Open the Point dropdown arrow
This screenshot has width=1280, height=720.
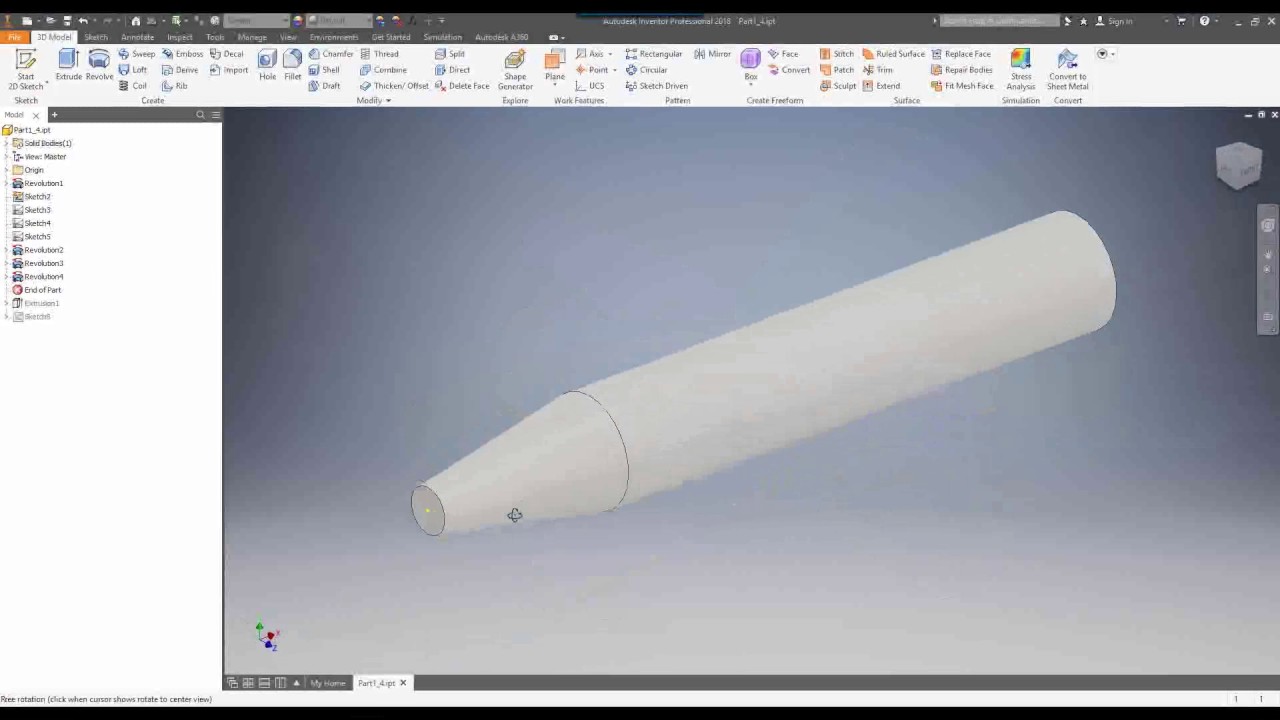coord(614,70)
